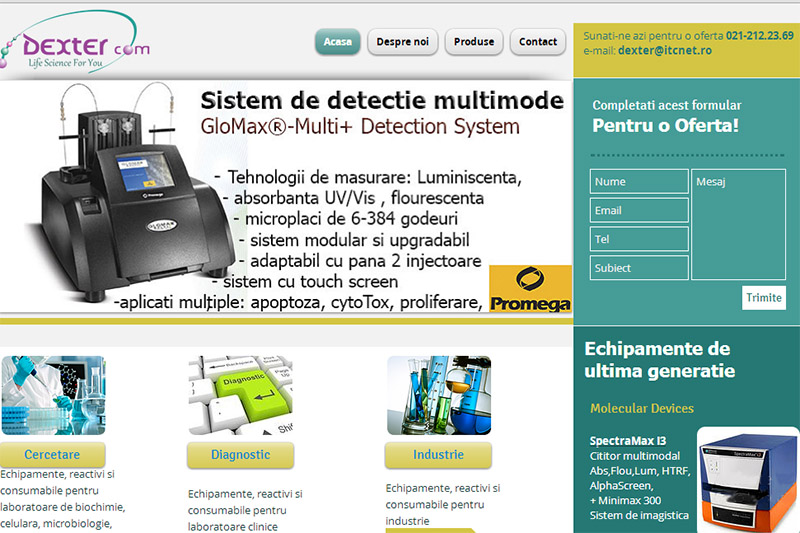This screenshot has height=533, width=800.
Task: Navigate to the Contact page
Action: point(538,42)
